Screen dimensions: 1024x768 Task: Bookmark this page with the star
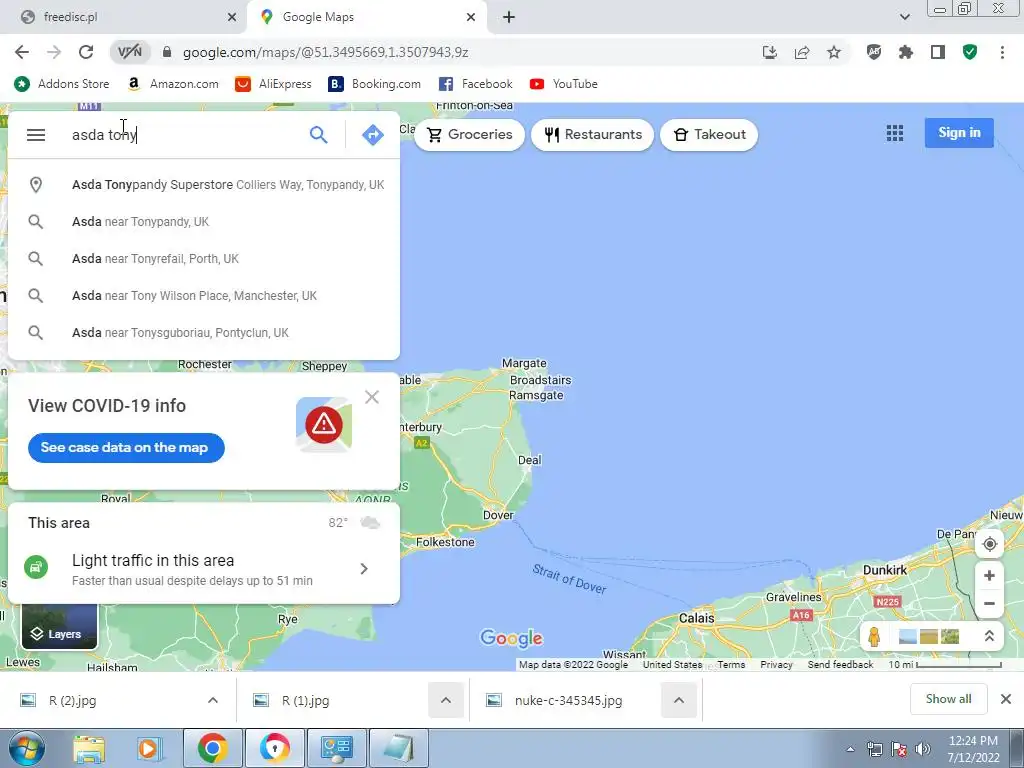click(x=834, y=52)
